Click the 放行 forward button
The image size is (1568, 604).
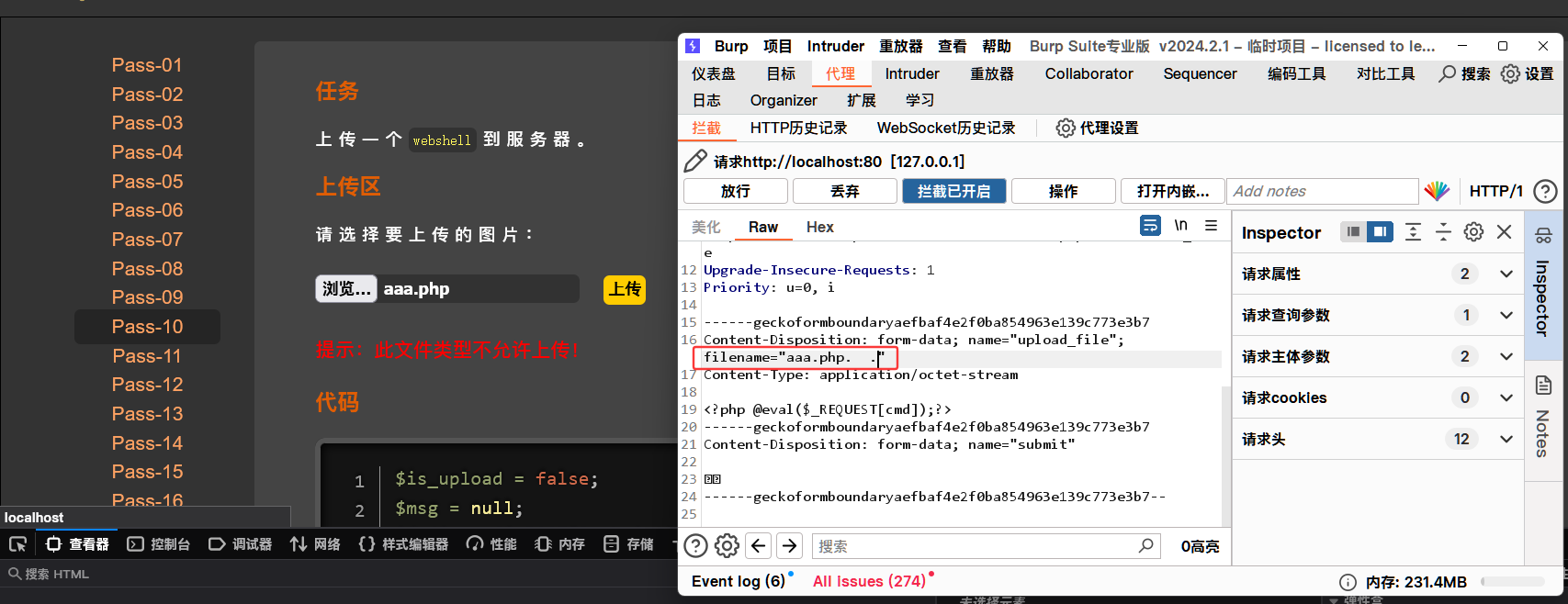click(x=736, y=191)
